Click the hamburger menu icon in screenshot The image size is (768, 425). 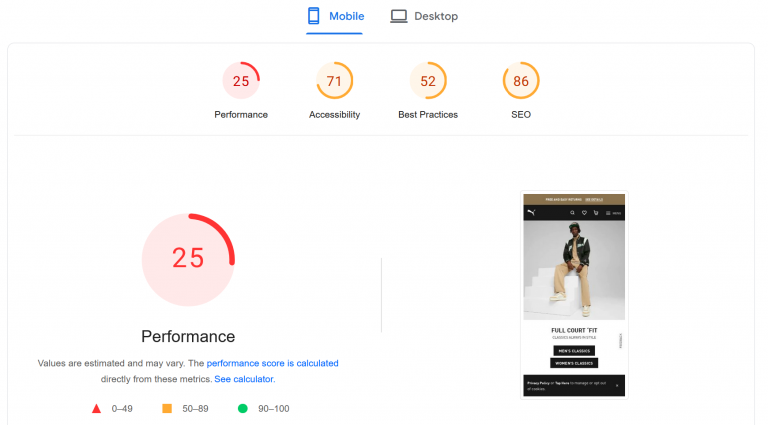point(608,213)
